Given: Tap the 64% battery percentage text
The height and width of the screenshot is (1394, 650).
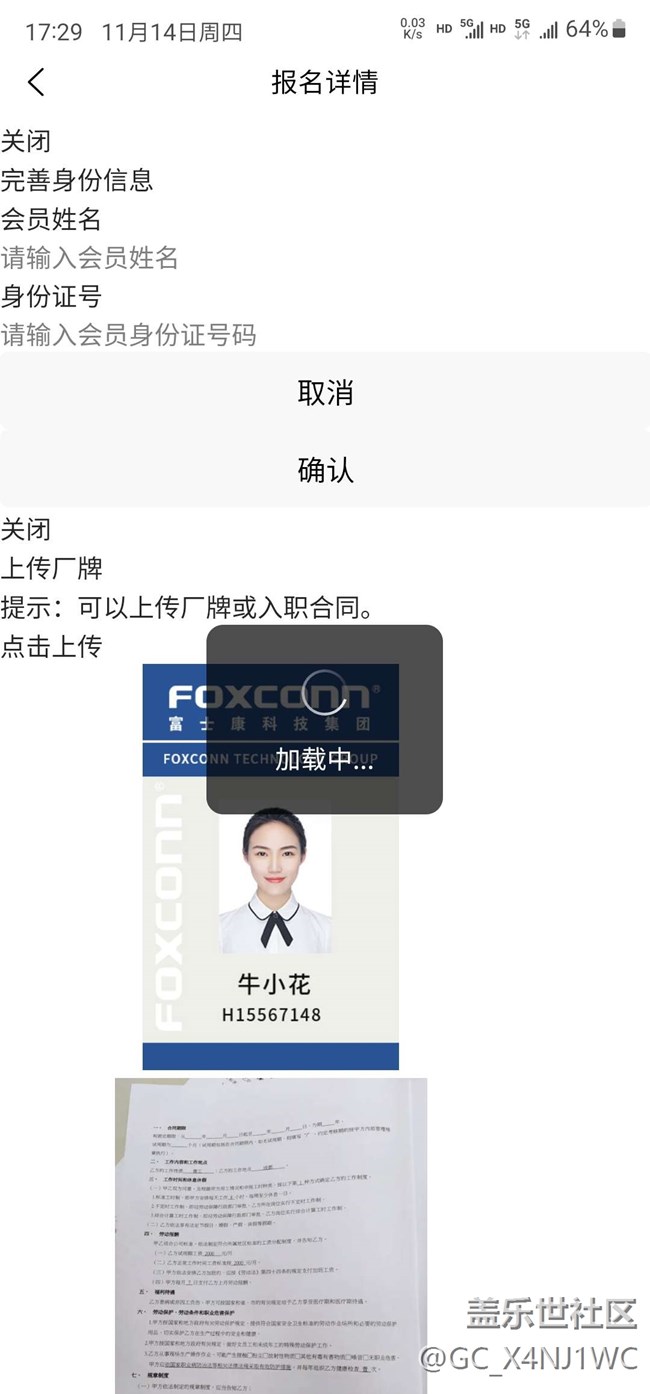Looking at the screenshot, I should tap(586, 29).
